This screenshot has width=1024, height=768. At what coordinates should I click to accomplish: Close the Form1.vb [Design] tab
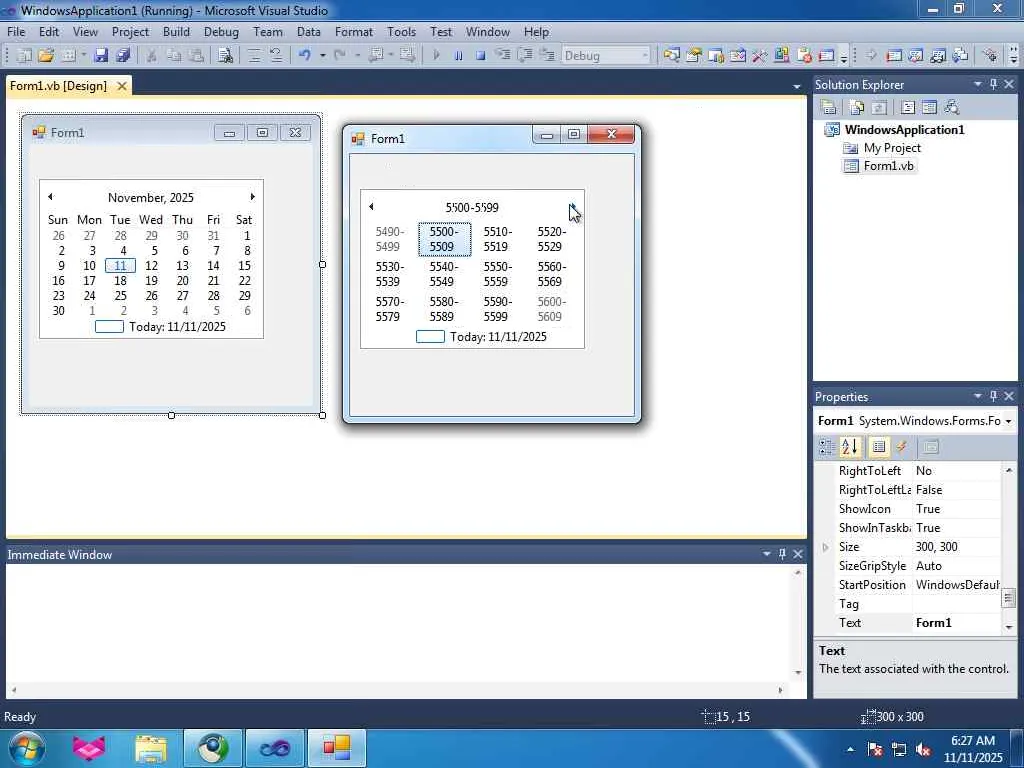122,86
